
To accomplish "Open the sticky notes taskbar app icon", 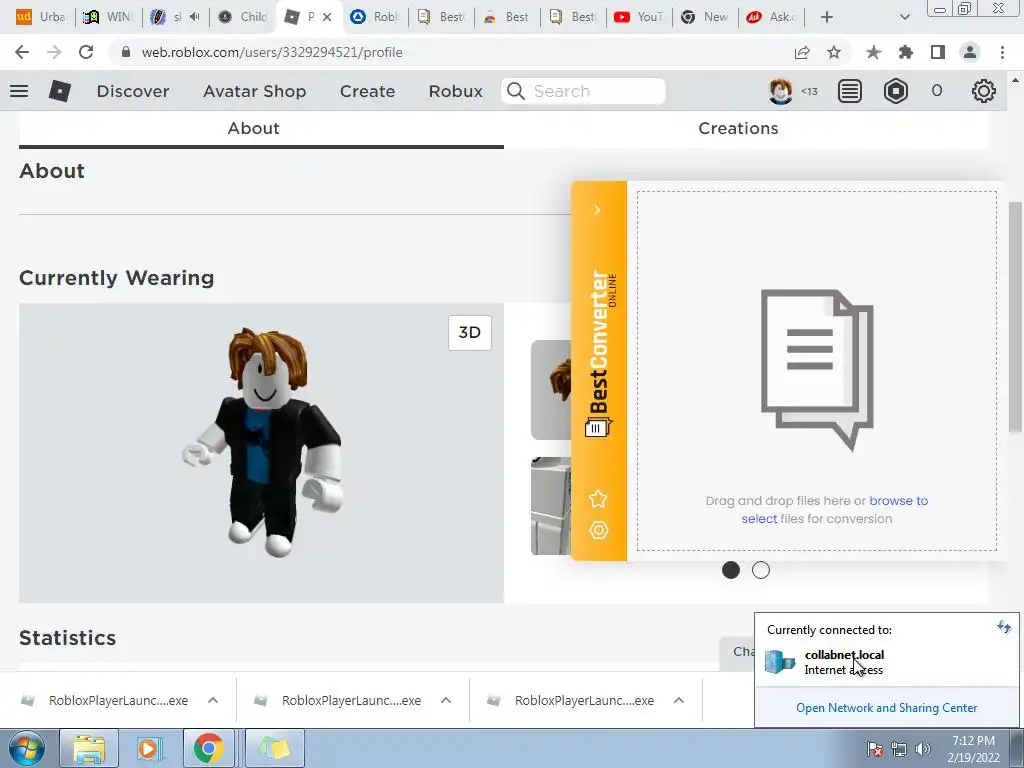I will point(274,748).
